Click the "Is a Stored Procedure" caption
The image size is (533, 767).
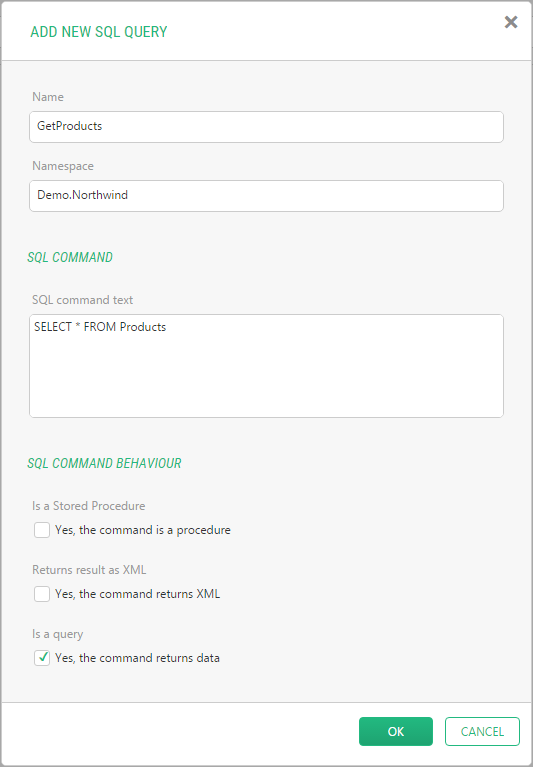(x=89, y=505)
